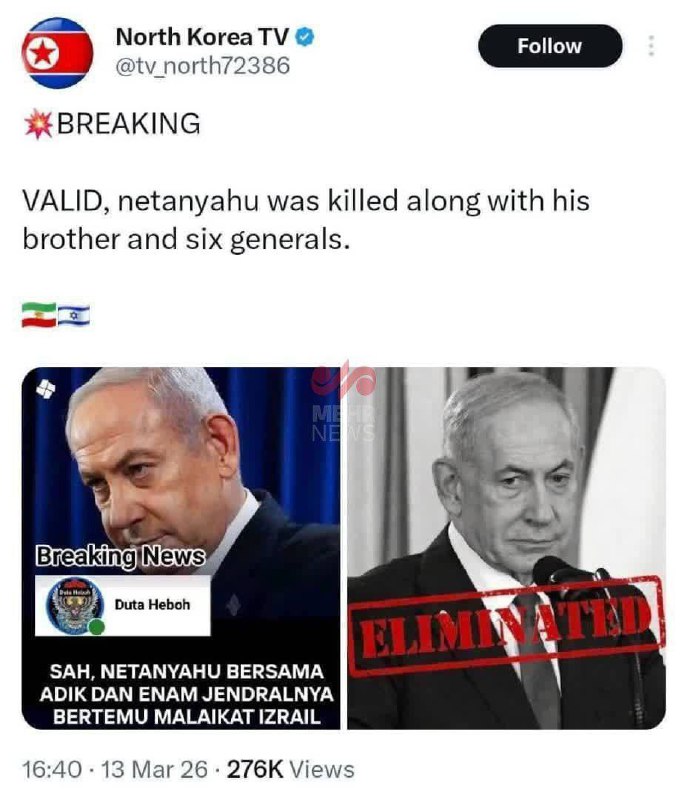
Task: Click the red ELIMINATED stamp
Action: click(508, 626)
